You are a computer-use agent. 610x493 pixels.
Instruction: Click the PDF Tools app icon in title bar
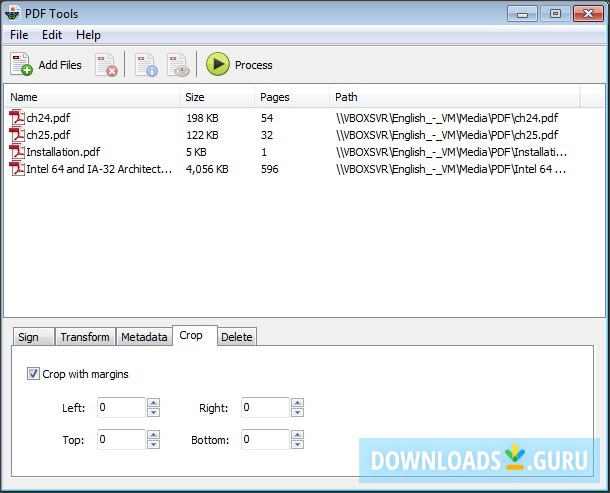coord(12,13)
